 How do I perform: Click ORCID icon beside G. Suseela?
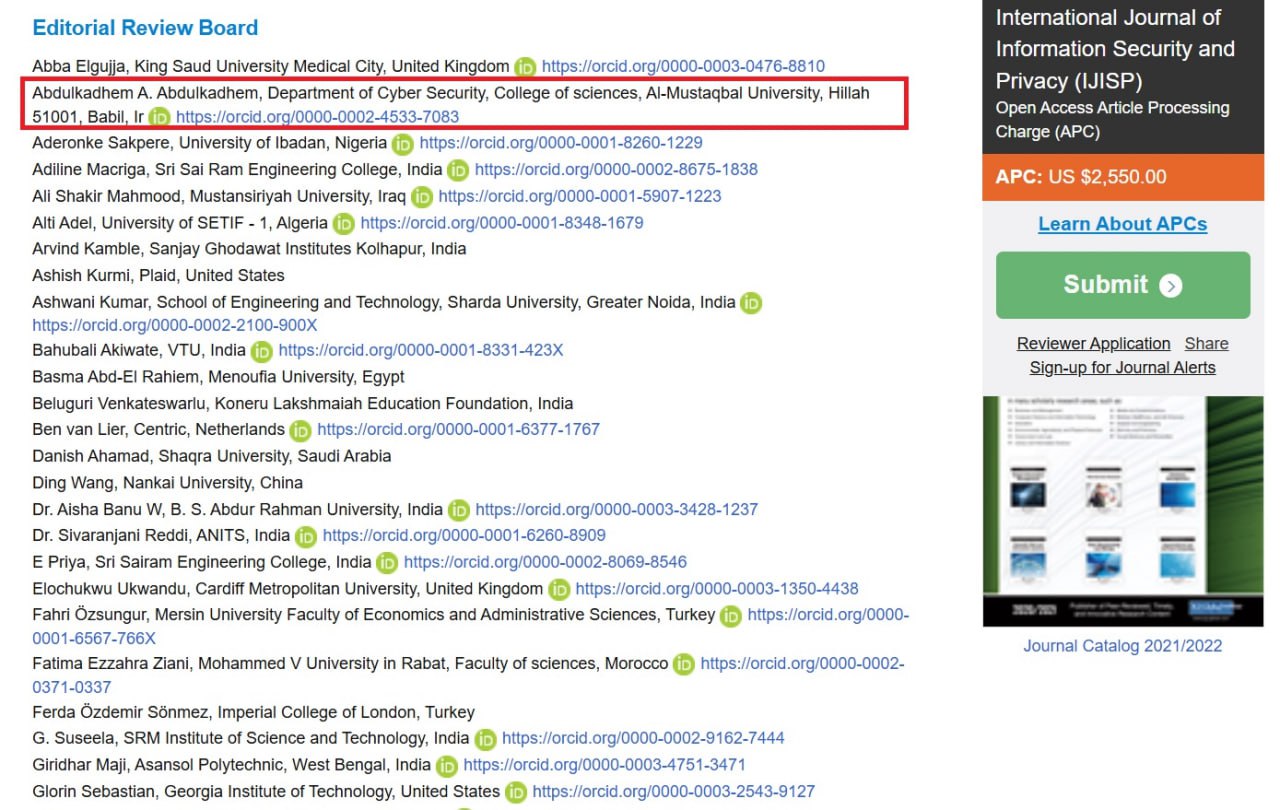point(485,739)
